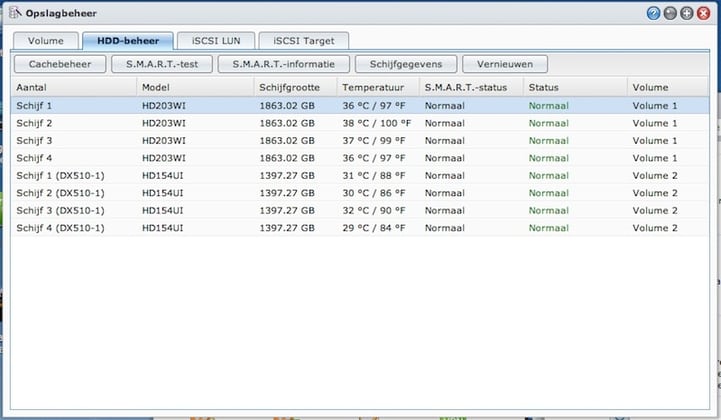Open the iSCSI LUN tab
Image resolution: width=721 pixels, height=420 pixels.
(217, 41)
